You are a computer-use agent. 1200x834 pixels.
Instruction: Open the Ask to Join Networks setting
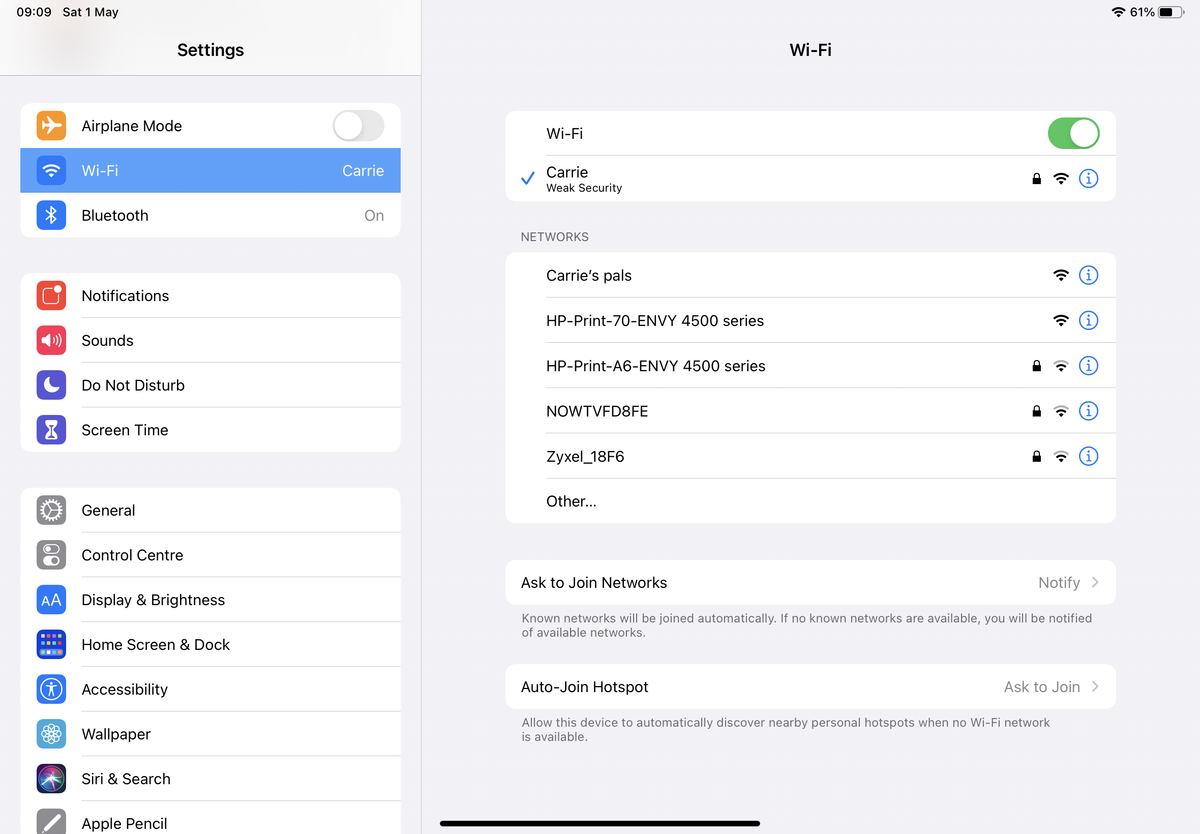tap(810, 582)
